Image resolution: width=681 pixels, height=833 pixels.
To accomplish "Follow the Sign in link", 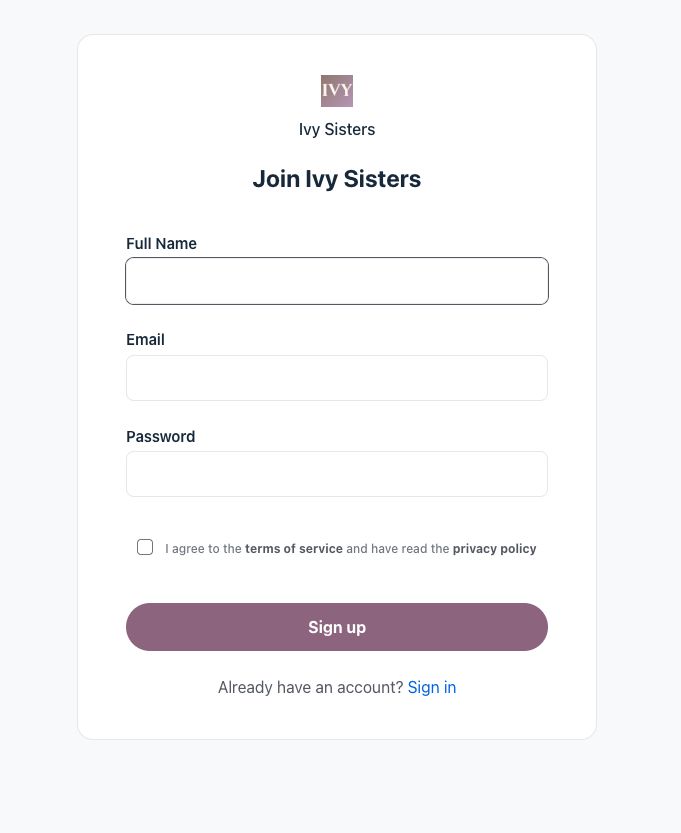I will click(432, 688).
